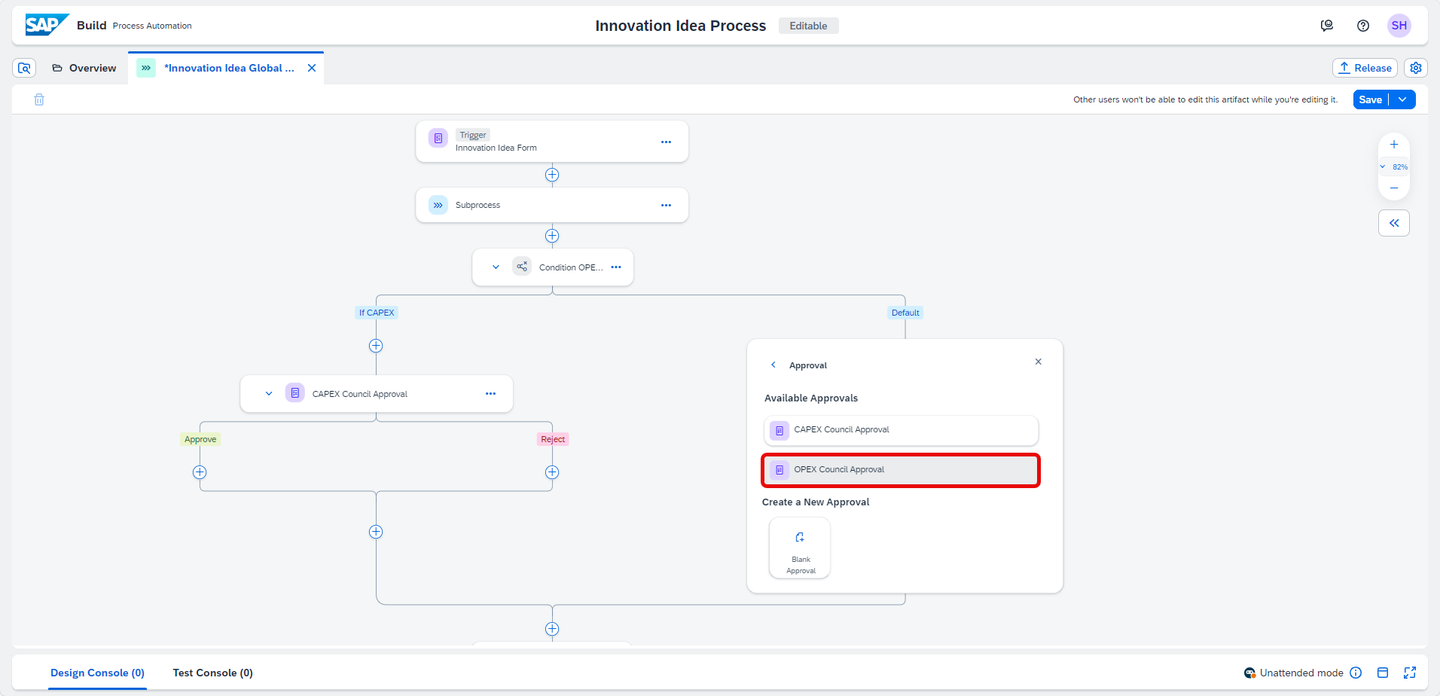This screenshot has height=696, width=1440.
Task: Add a step below the Subprocess
Action: tap(552, 236)
